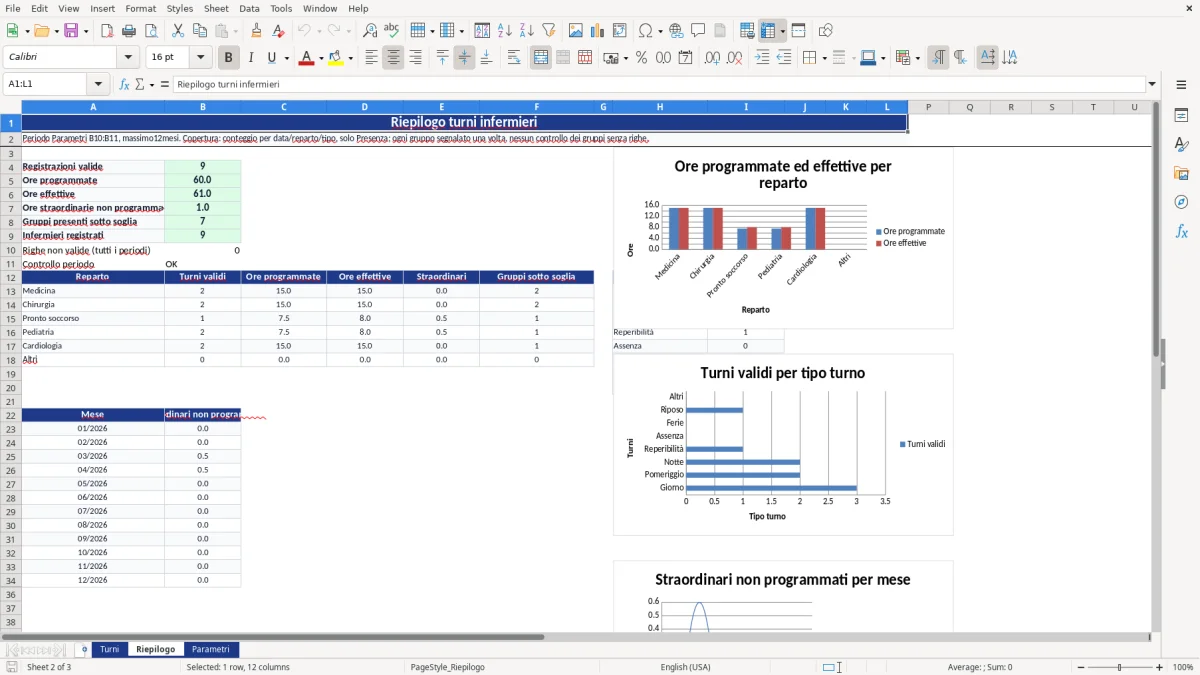Click the Insert Comment icon
The height and width of the screenshot is (675, 1200).
pos(698,31)
